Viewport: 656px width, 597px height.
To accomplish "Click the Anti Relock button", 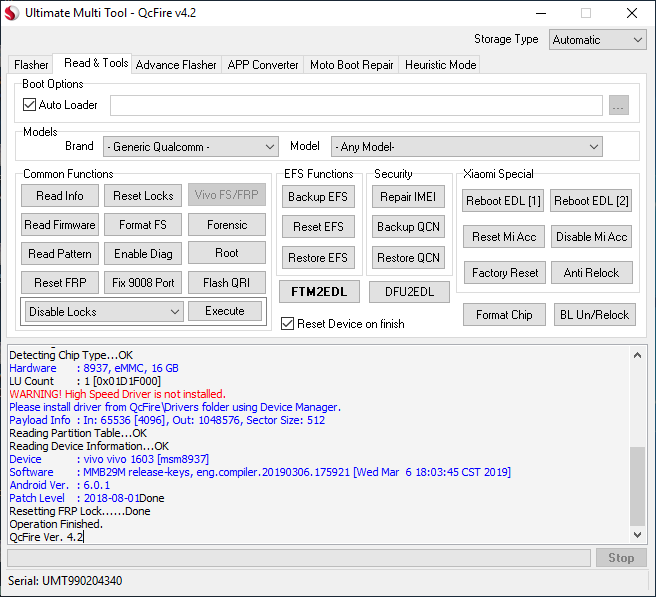I will (x=592, y=273).
